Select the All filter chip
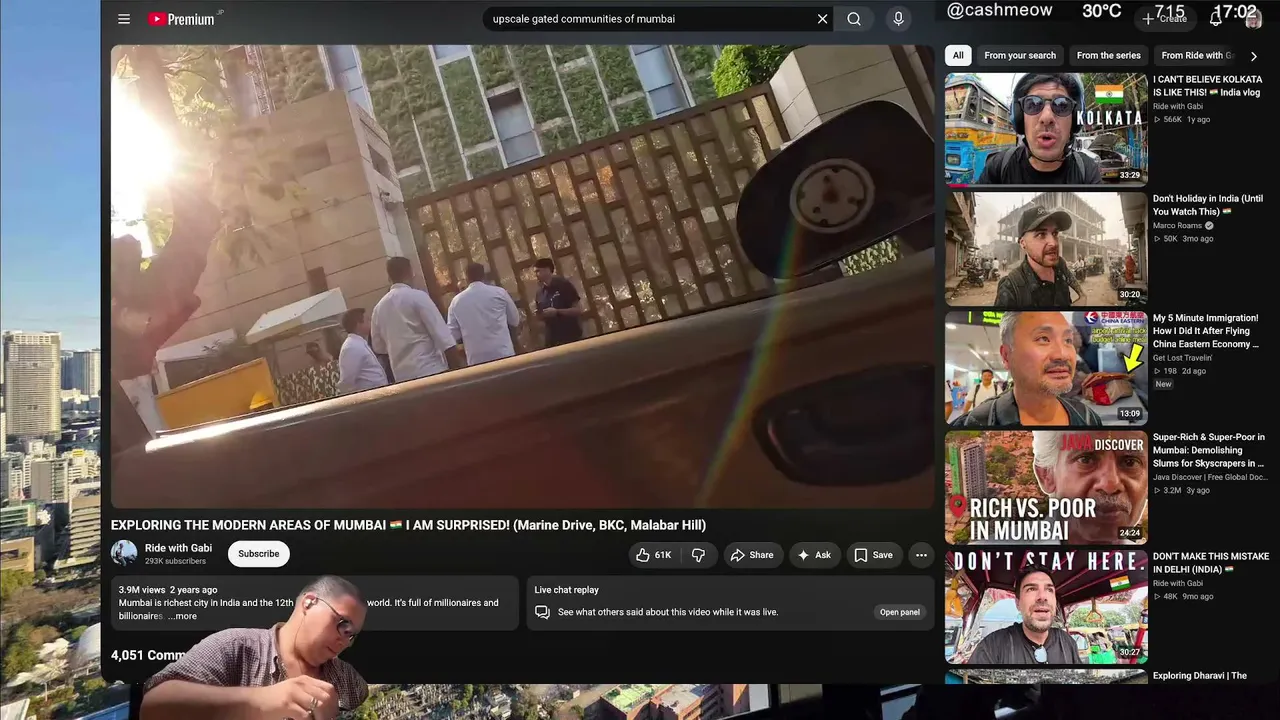Image resolution: width=1280 pixels, height=720 pixels. (958, 56)
